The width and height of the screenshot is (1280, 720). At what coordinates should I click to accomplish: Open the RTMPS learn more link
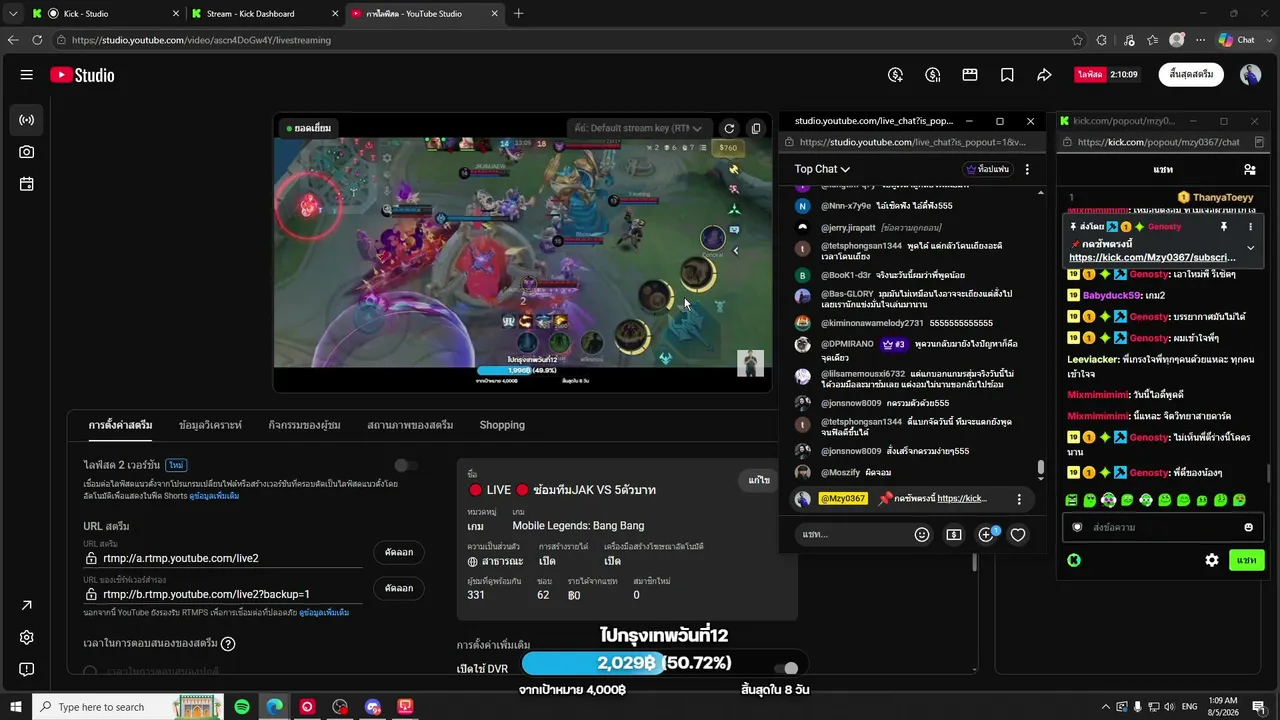(324, 612)
